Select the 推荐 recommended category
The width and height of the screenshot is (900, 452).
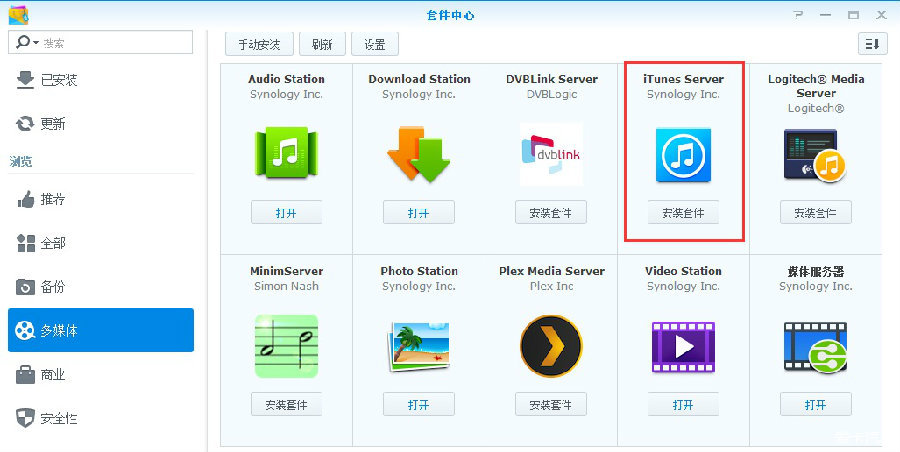[x=101, y=199]
